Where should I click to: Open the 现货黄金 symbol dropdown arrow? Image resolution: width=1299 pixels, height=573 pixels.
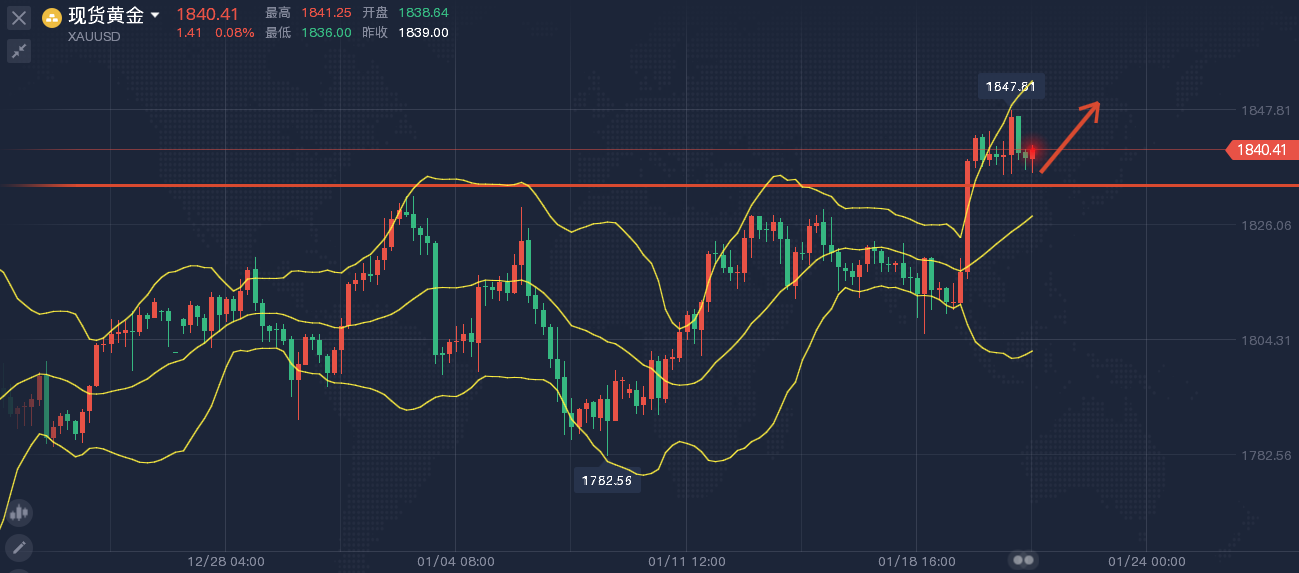click(155, 16)
